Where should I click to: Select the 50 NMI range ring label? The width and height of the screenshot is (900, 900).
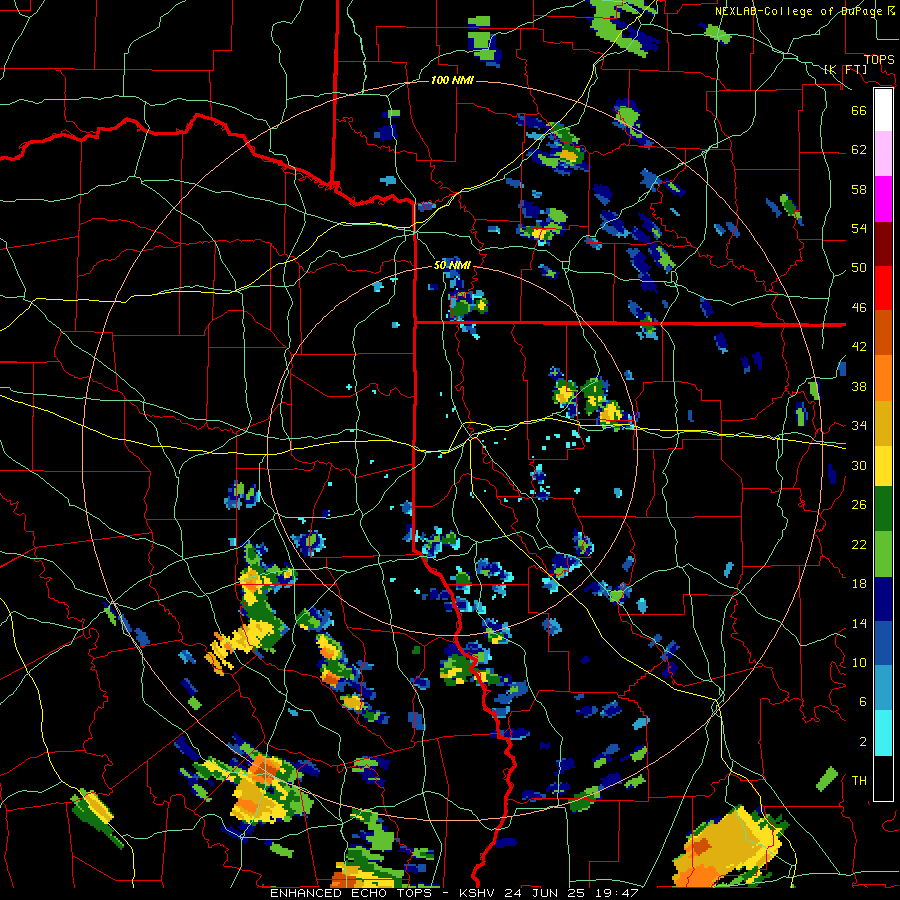click(452, 265)
